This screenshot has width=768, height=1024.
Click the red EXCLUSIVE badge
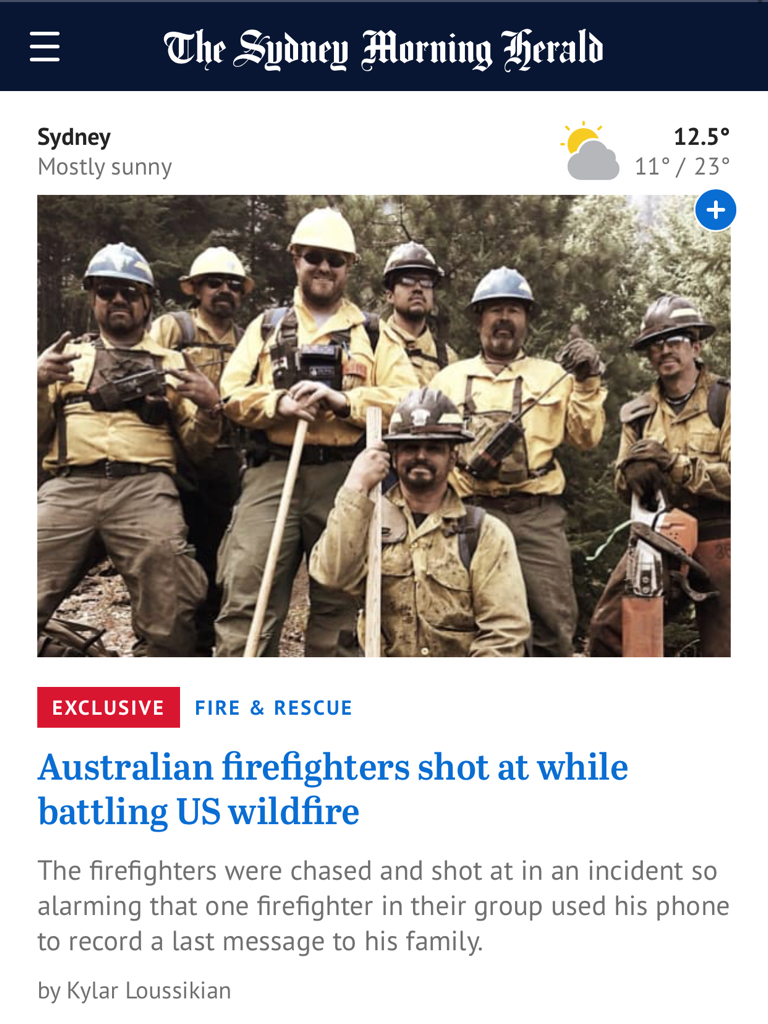[108, 707]
